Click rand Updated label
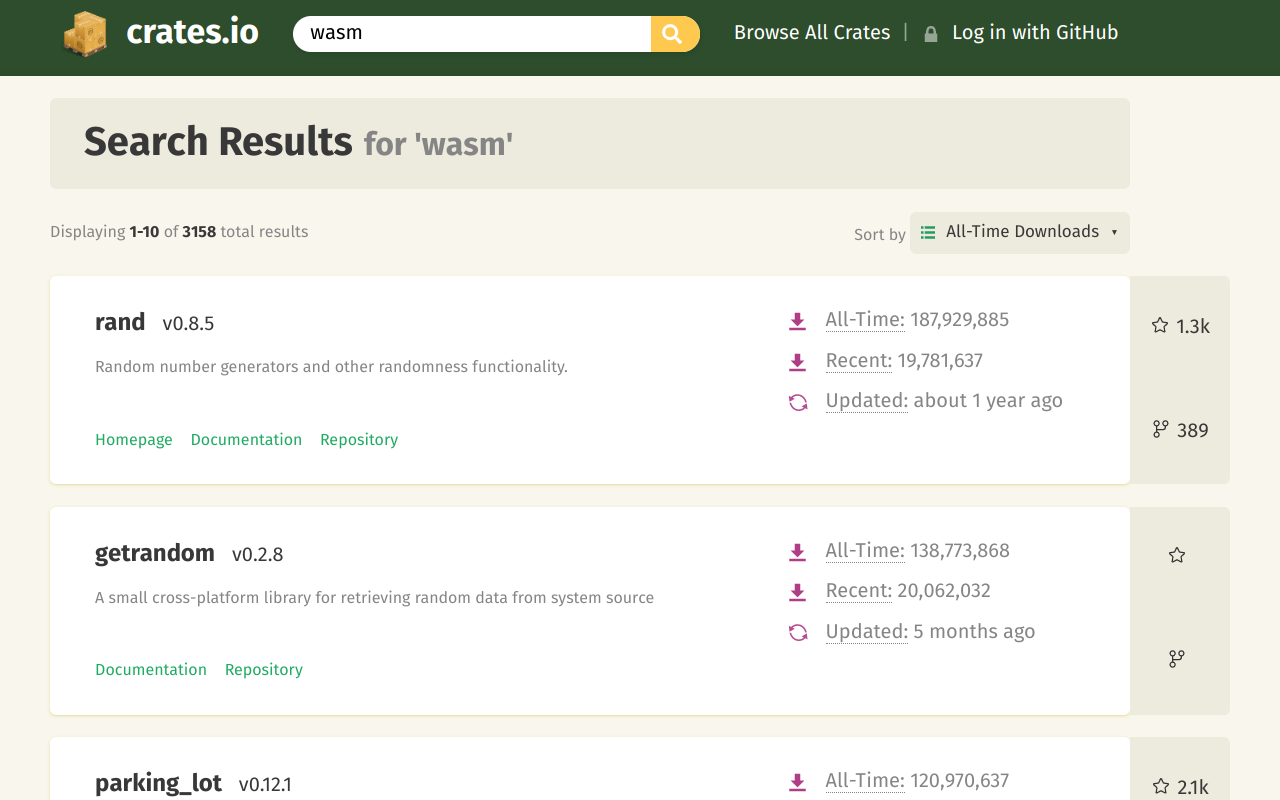The width and height of the screenshot is (1280, 800). point(867,401)
